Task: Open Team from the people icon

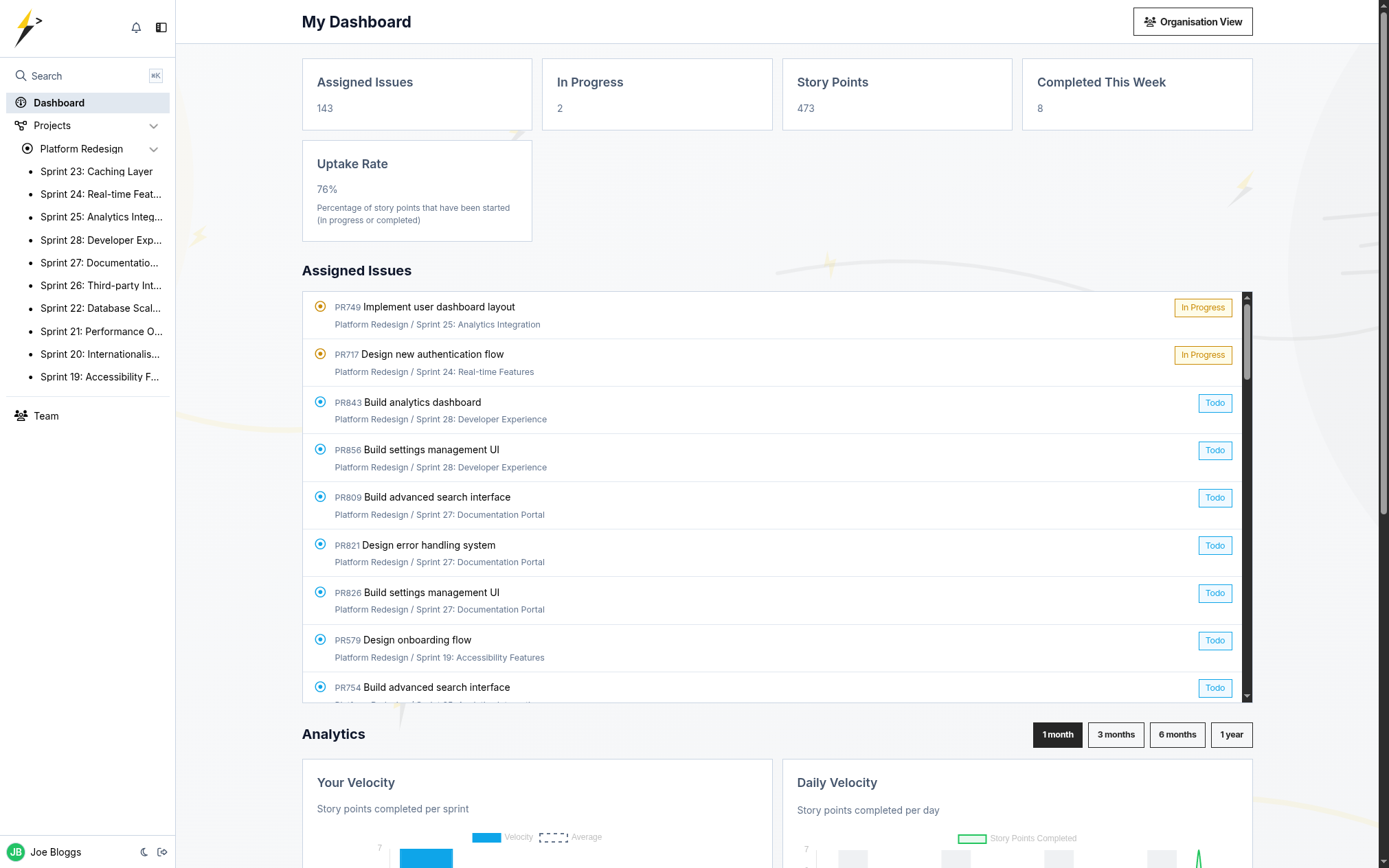Action: coord(21,415)
